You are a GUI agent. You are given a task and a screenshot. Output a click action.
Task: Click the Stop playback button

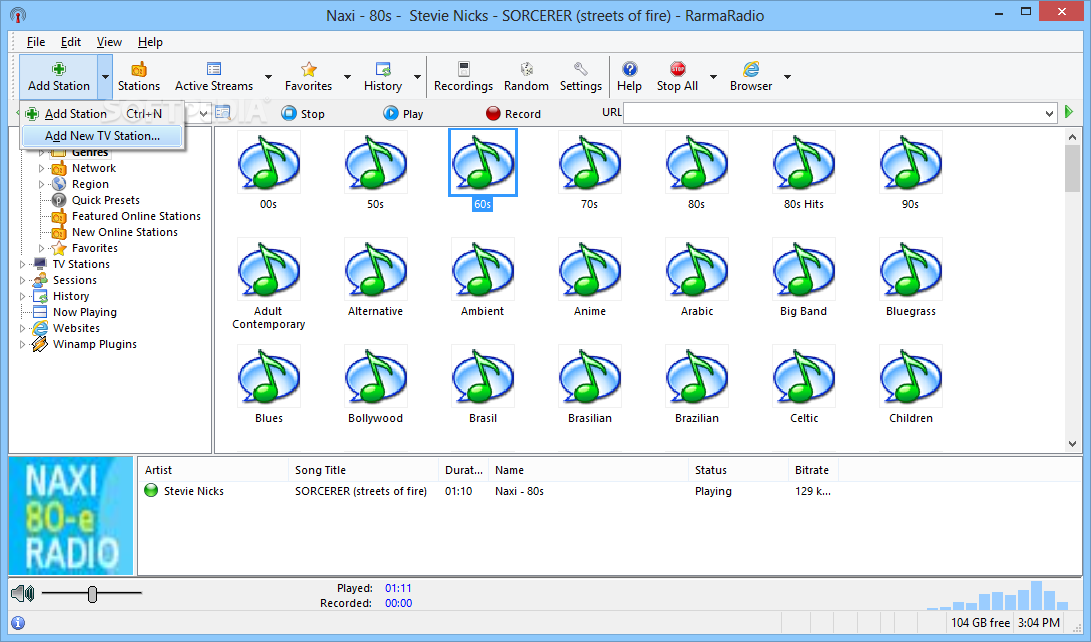(x=303, y=113)
